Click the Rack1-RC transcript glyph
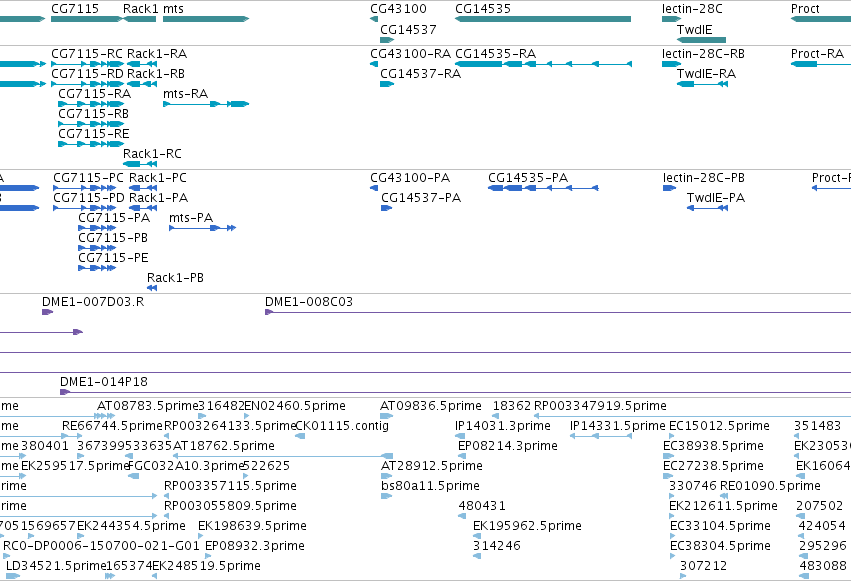The width and height of the screenshot is (851, 581). pyautogui.click(x=140, y=164)
